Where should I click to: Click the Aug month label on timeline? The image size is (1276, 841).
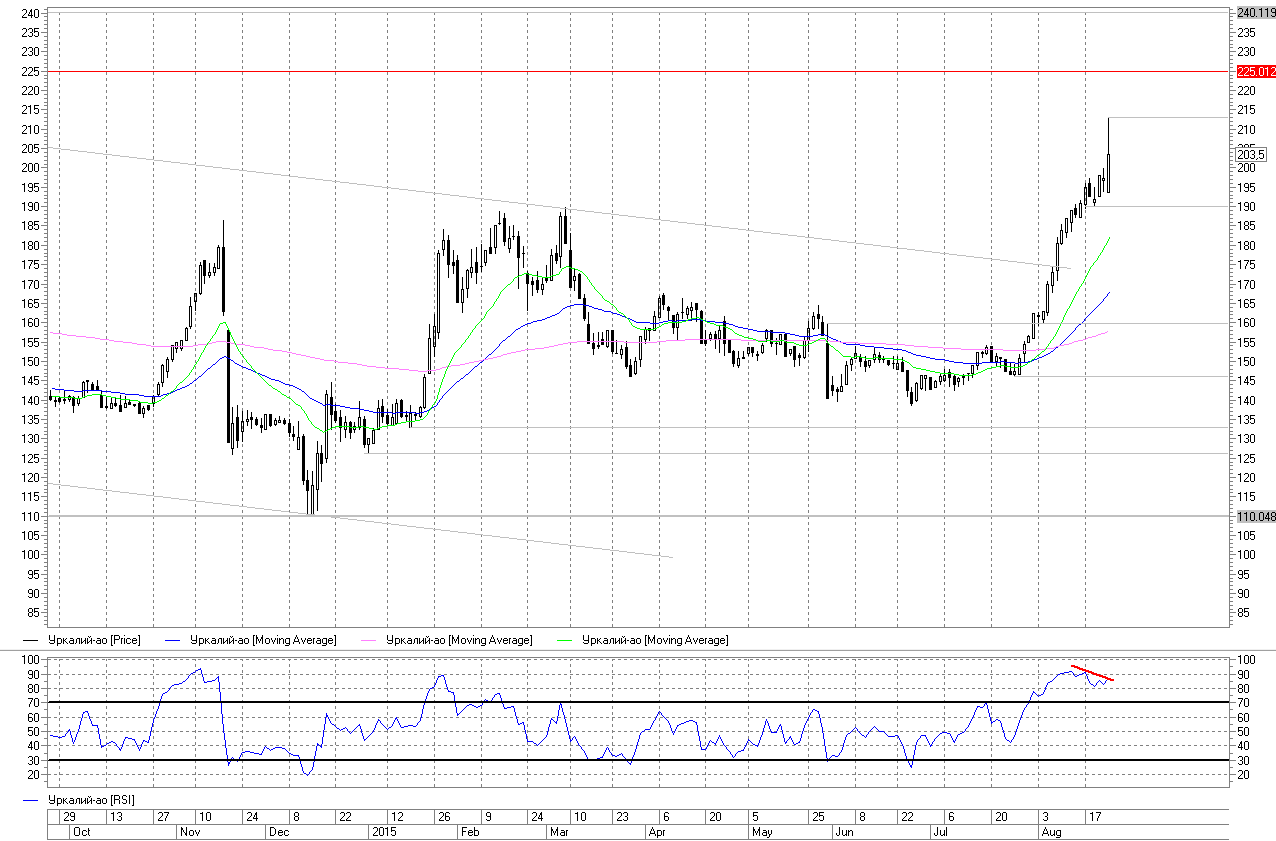coord(1051,832)
